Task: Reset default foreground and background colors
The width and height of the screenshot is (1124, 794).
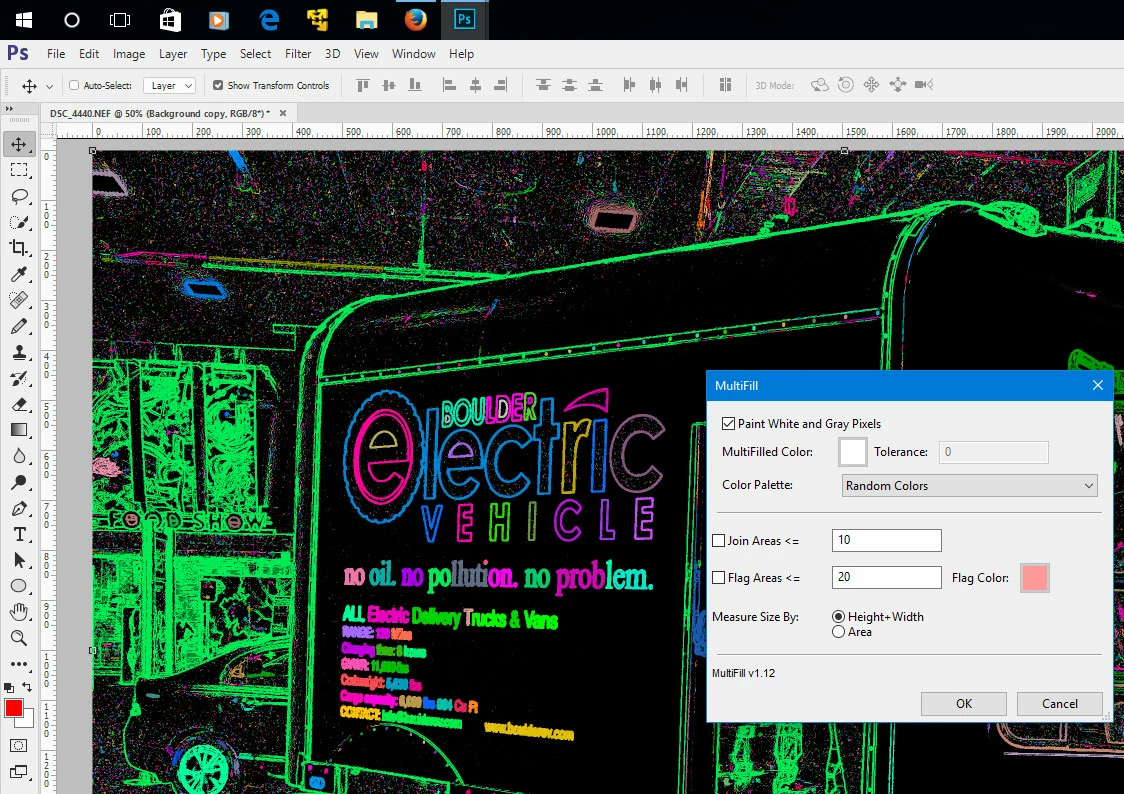Action: pos(9,687)
